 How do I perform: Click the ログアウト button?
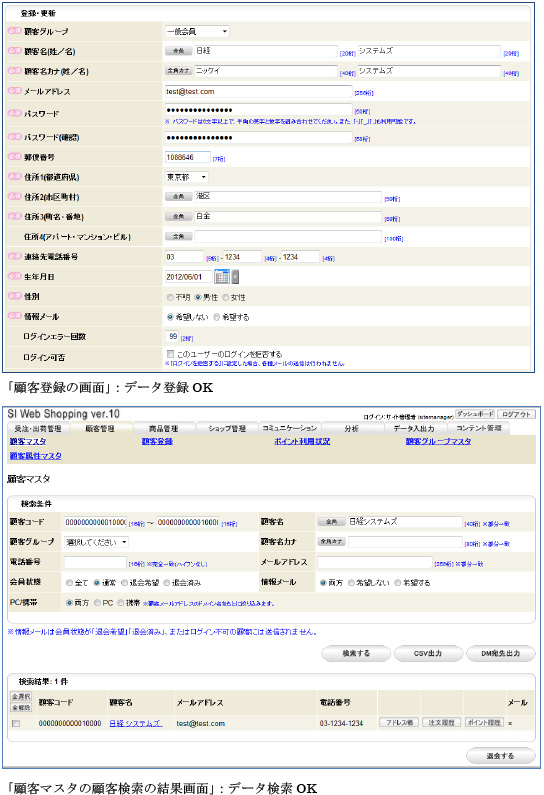(x=516, y=414)
